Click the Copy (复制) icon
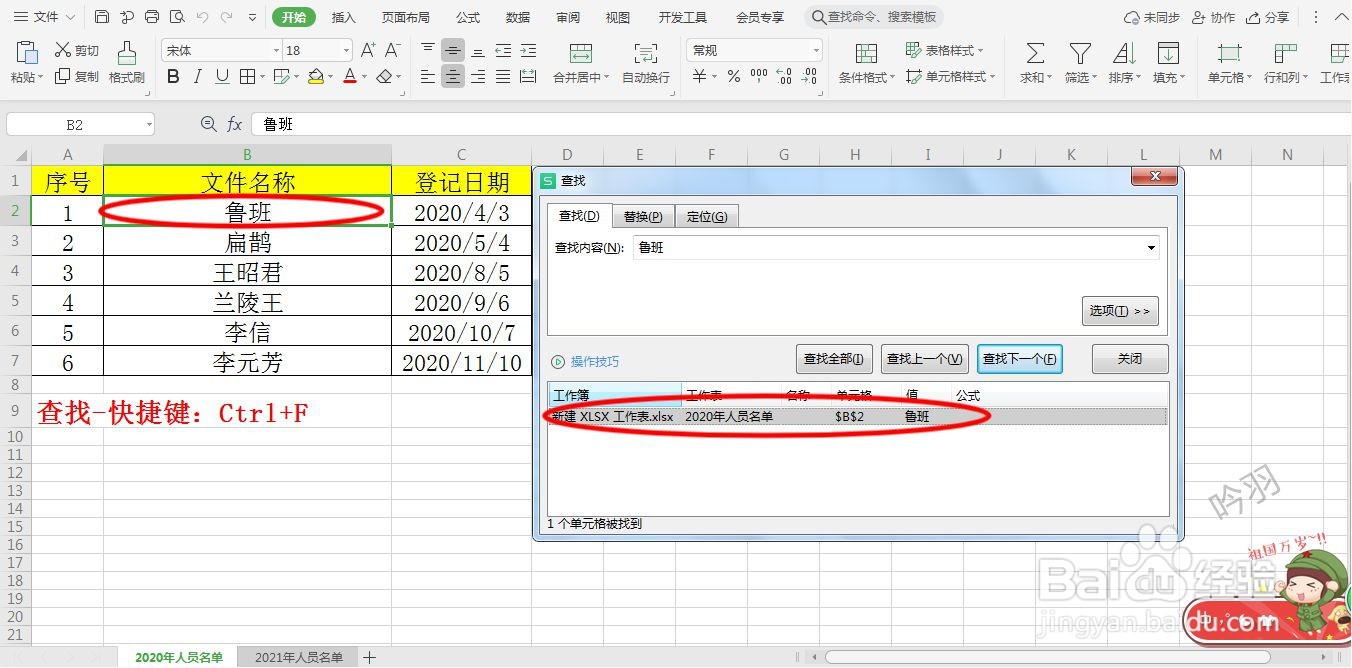This screenshot has height=668, width=1352. [x=62, y=76]
